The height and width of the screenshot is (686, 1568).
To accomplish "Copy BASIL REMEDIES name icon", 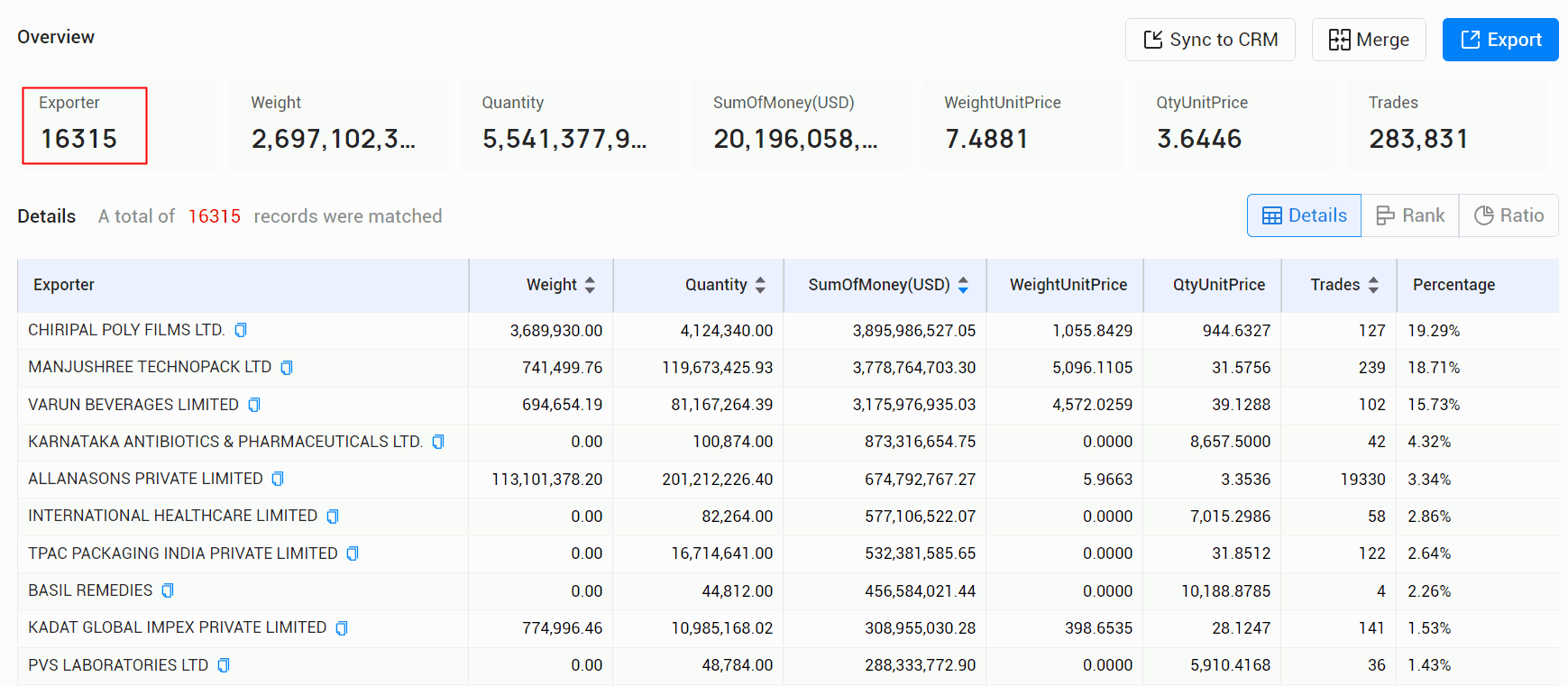I will pyautogui.click(x=168, y=590).
